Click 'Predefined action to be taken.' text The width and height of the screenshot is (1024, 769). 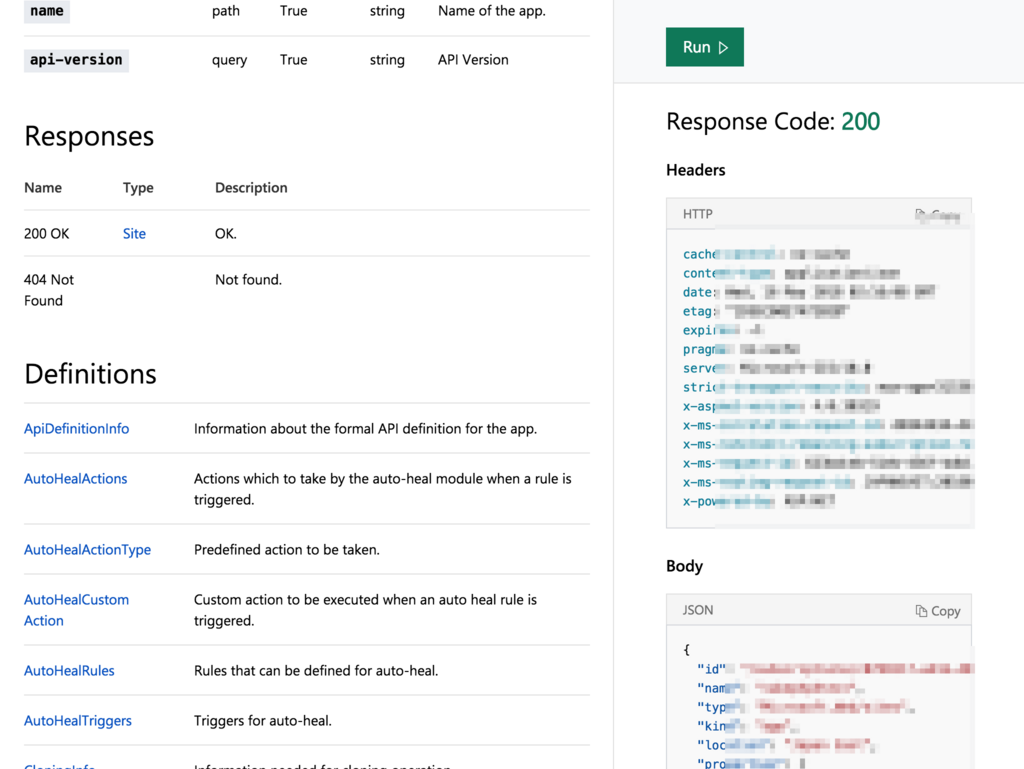[287, 550]
